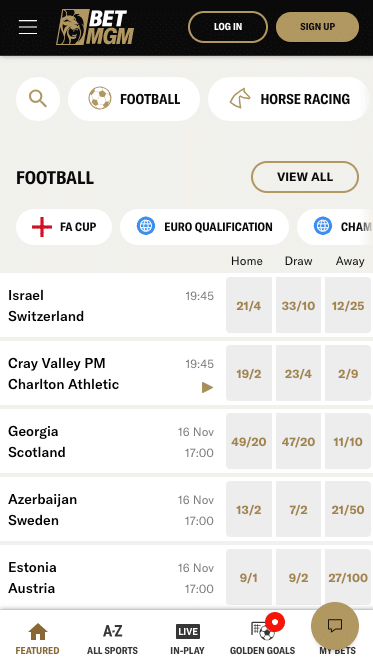Tap the BetMGM lion logo
Screen dimensions: 373x664
(x=95, y=27)
